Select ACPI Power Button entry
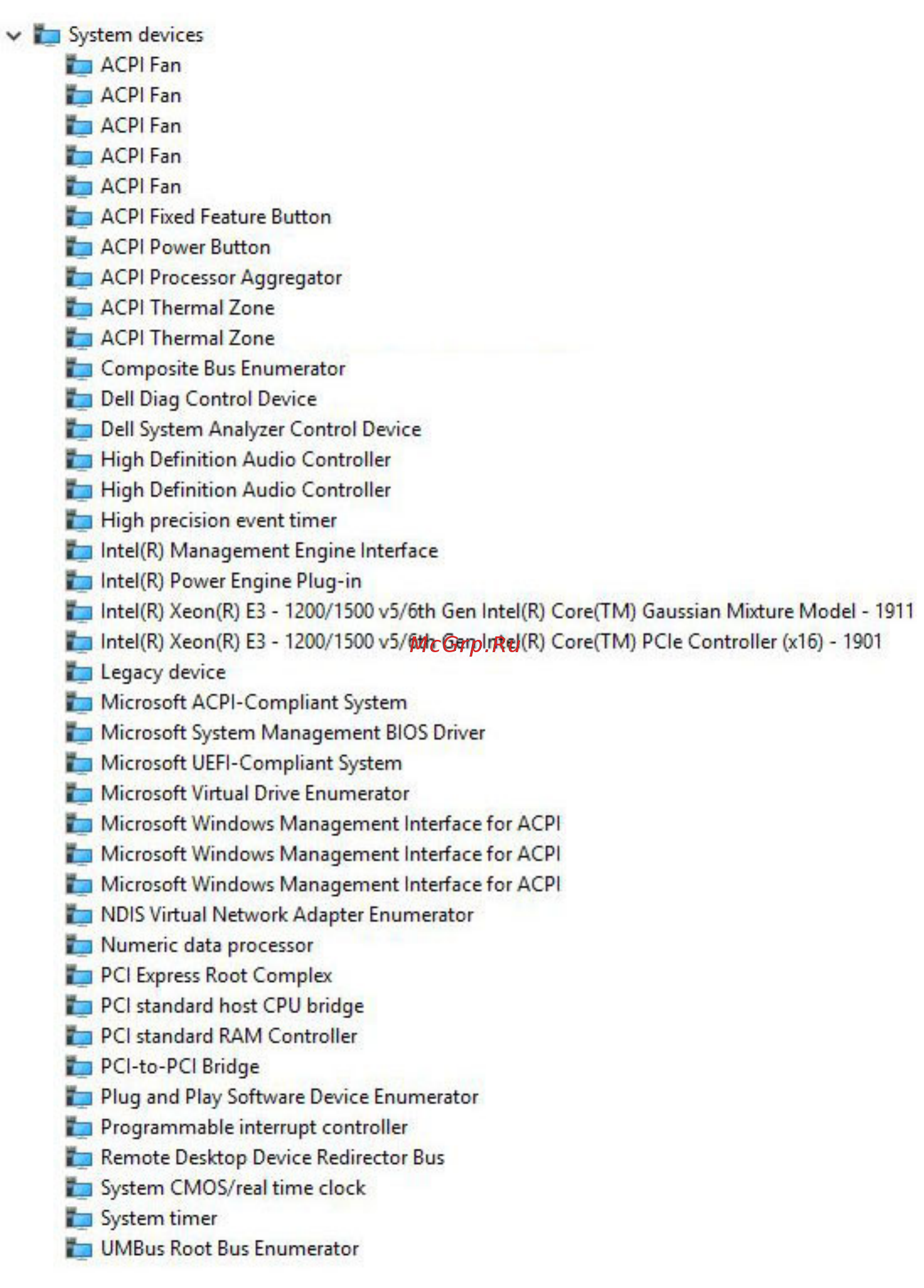 pyautogui.click(x=186, y=247)
